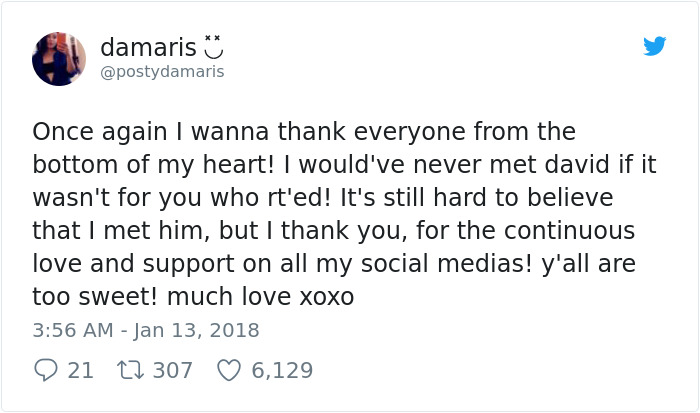Open the damaris profile avatar
Viewport: 700px width, 413px height.
[59, 58]
